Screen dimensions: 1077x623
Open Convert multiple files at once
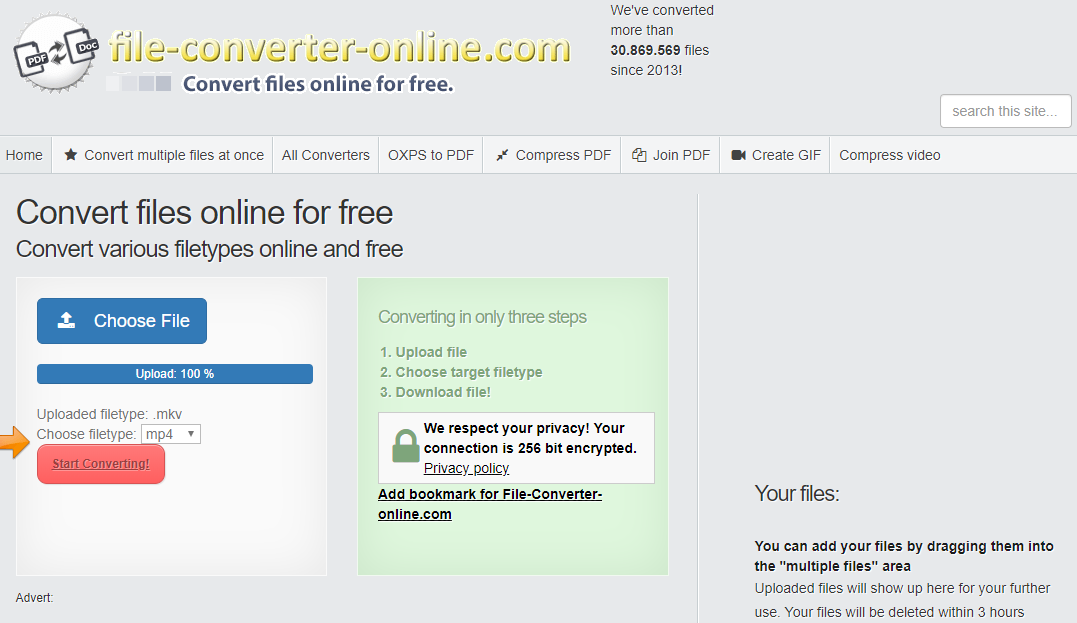pyautogui.click(x=163, y=155)
